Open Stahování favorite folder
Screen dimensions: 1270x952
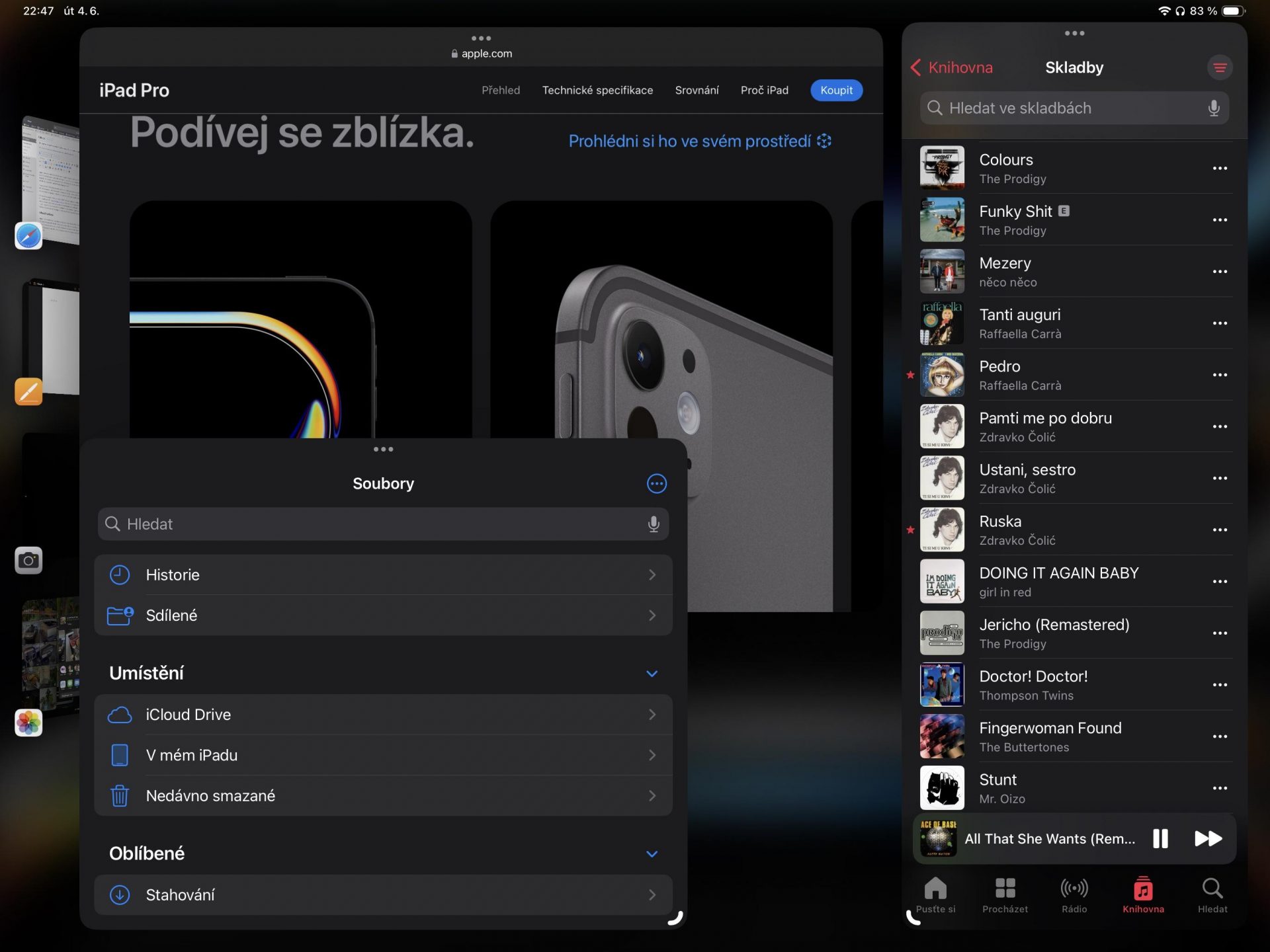[x=383, y=895]
